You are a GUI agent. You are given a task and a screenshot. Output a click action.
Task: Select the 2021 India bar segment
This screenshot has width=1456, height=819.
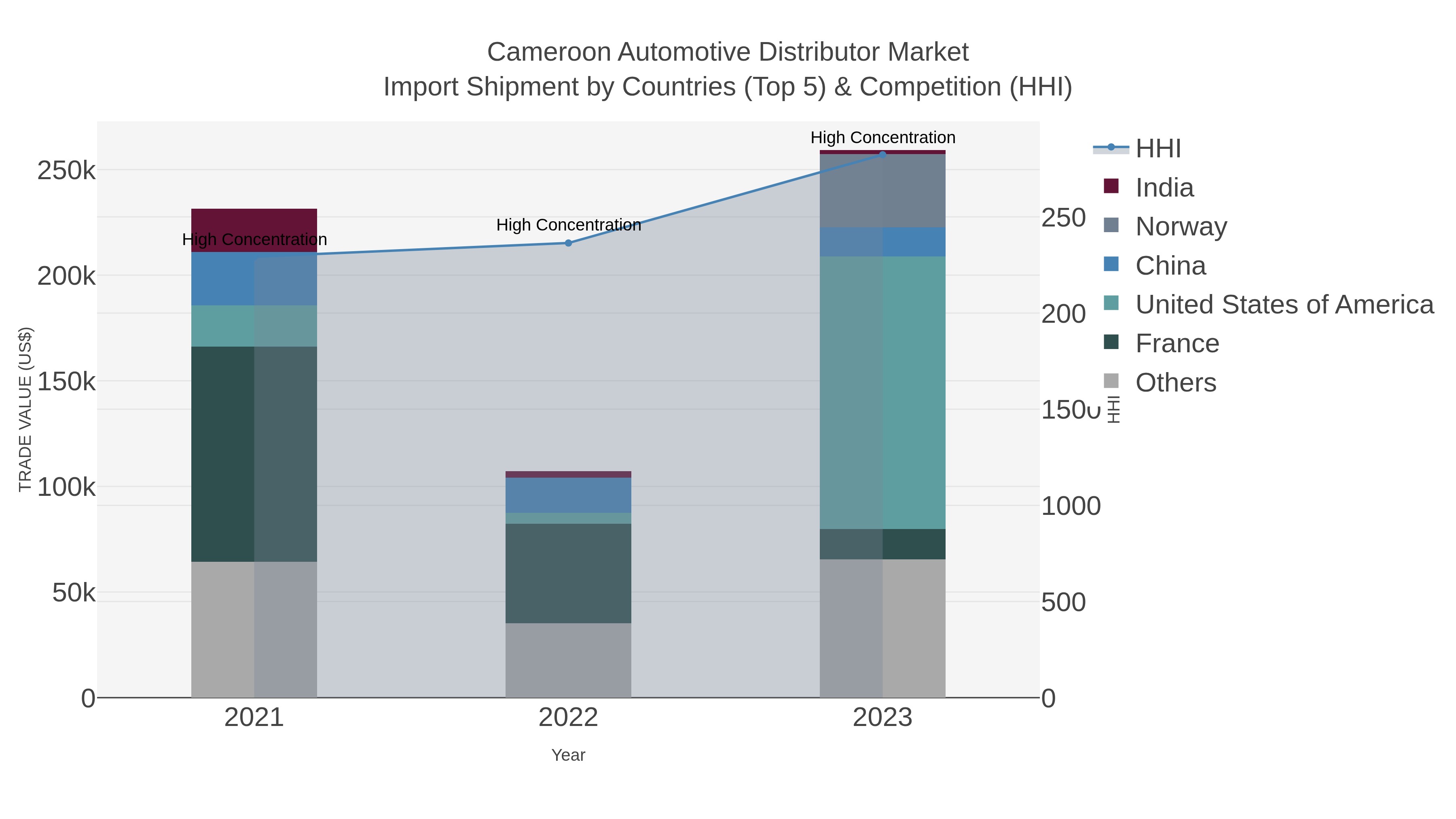(254, 231)
